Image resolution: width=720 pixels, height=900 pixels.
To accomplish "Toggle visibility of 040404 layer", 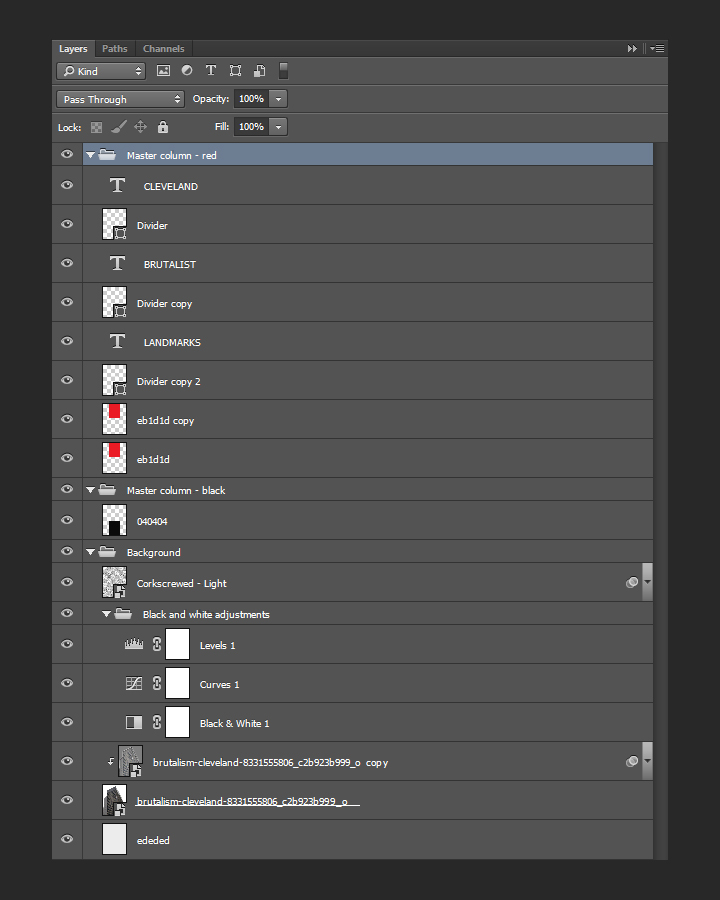I will click(x=67, y=521).
